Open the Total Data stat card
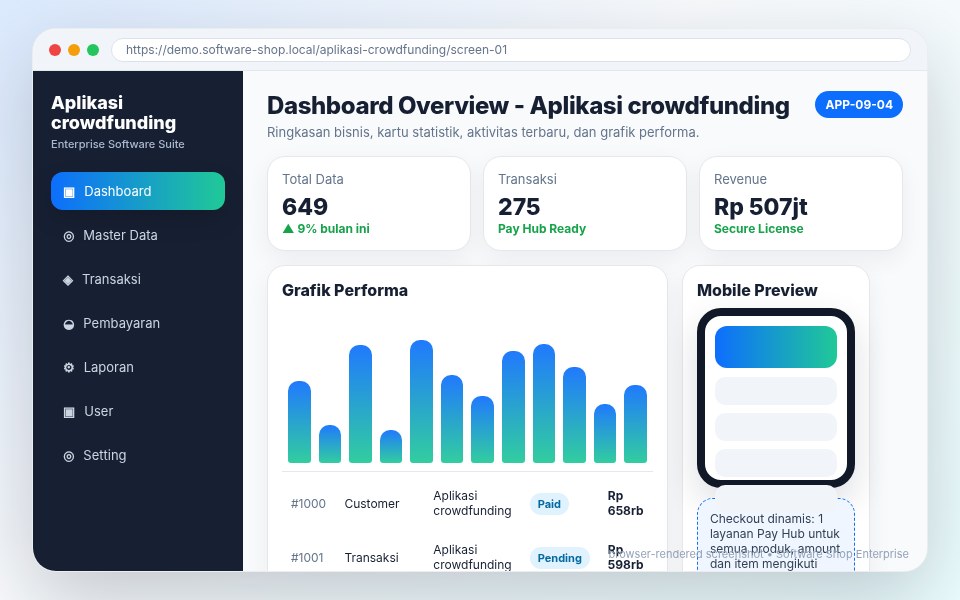 pyautogui.click(x=369, y=203)
